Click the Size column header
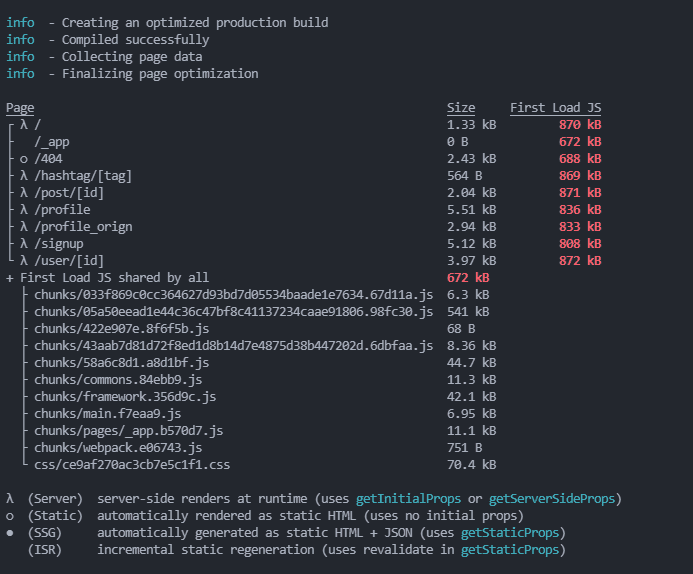Viewport: 693px width, 574px height. click(x=461, y=108)
